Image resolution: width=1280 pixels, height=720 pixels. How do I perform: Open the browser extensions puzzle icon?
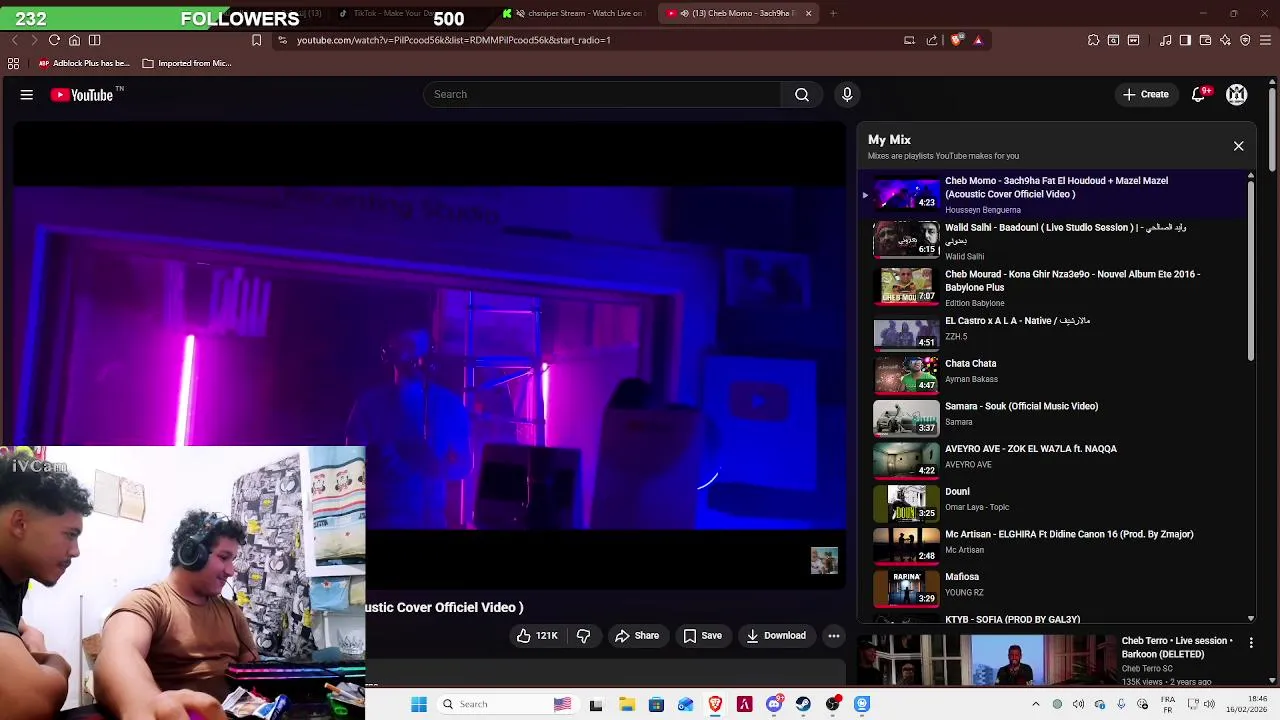[1093, 40]
